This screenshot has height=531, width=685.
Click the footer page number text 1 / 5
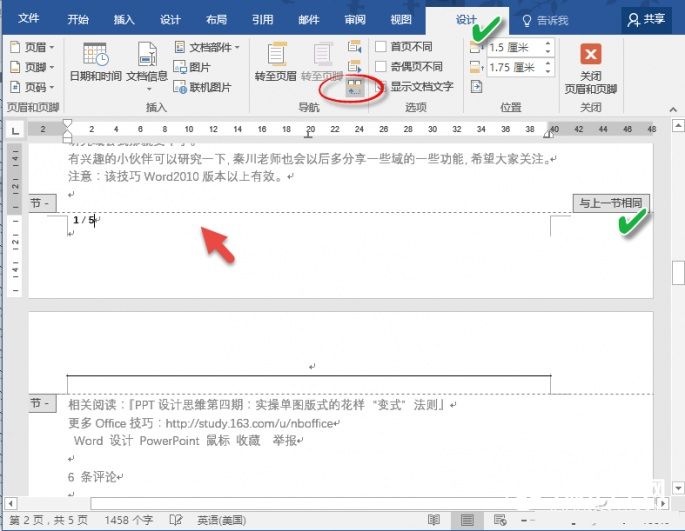pyautogui.click(x=84, y=220)
